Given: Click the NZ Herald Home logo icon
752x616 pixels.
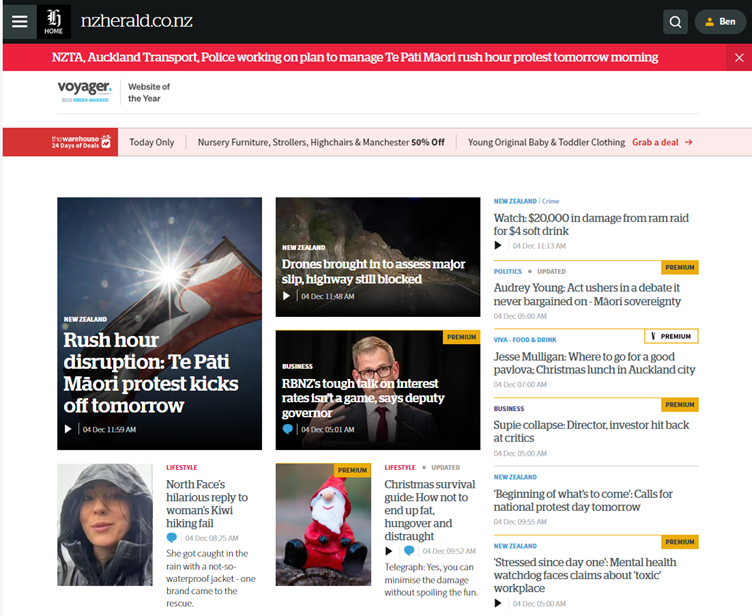Looking at the screenshot, I should point(54,22).
